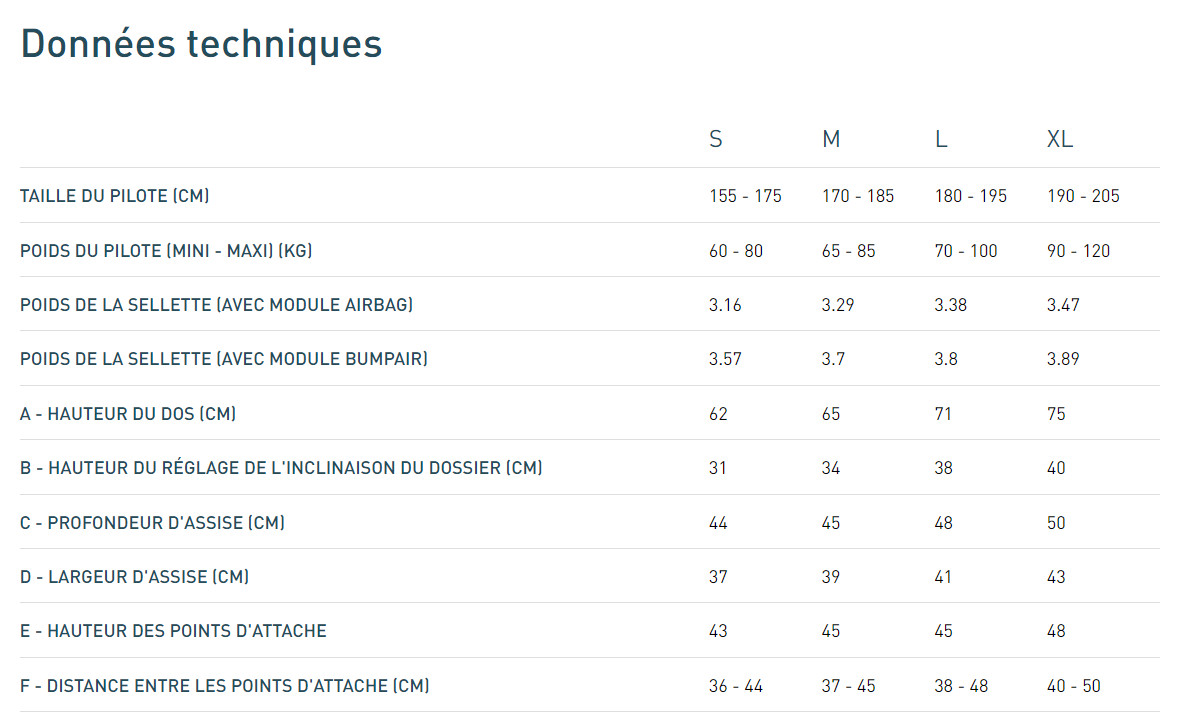The image size is (1183, 720).
Task: Click the Données techniques heading
Action: (200, 43)
